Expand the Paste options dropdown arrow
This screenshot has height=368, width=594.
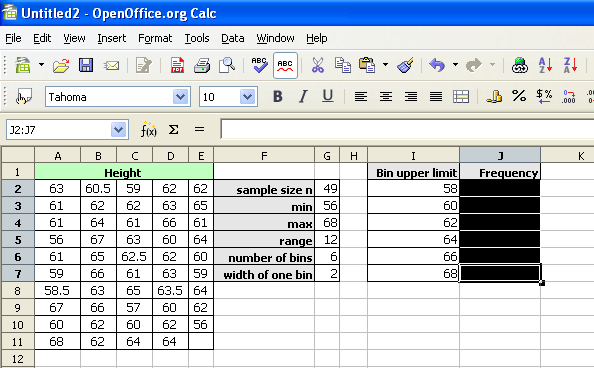(x=385, y=65)
